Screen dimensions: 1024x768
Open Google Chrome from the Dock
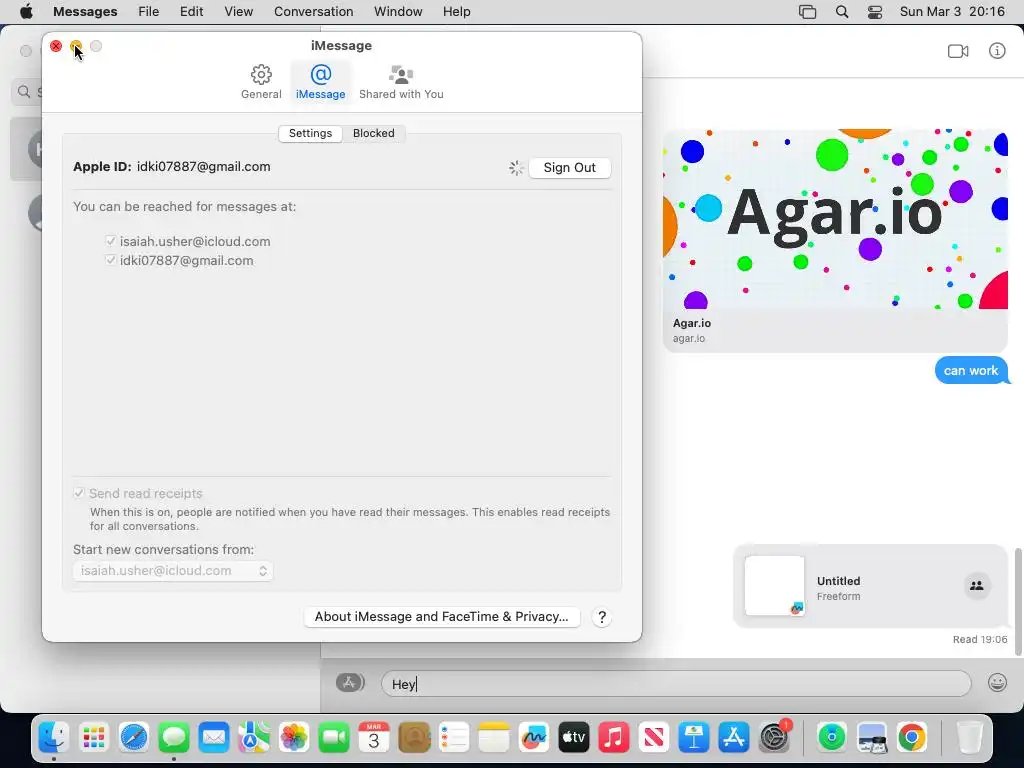[912, 738]
